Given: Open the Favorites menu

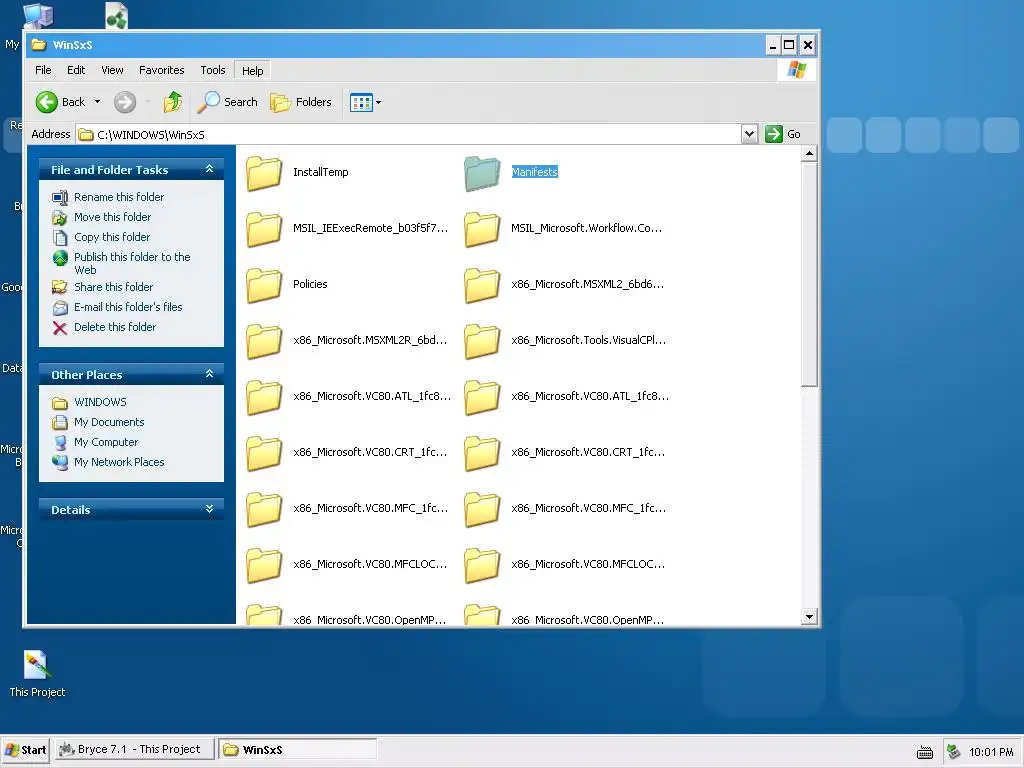Looking at the screenshot, I should click(x=161, y=70).
